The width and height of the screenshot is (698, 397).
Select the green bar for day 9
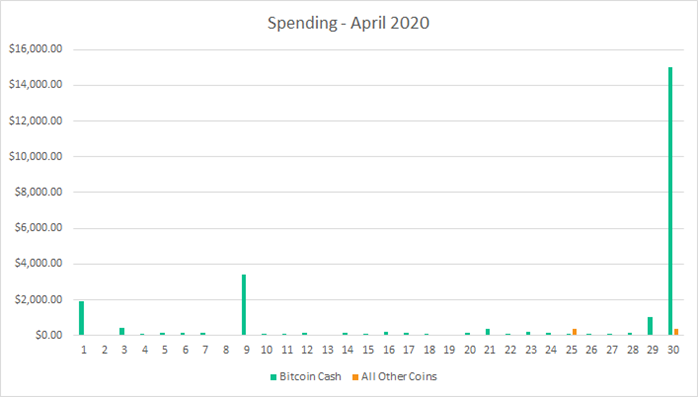(x=244, y=305)
